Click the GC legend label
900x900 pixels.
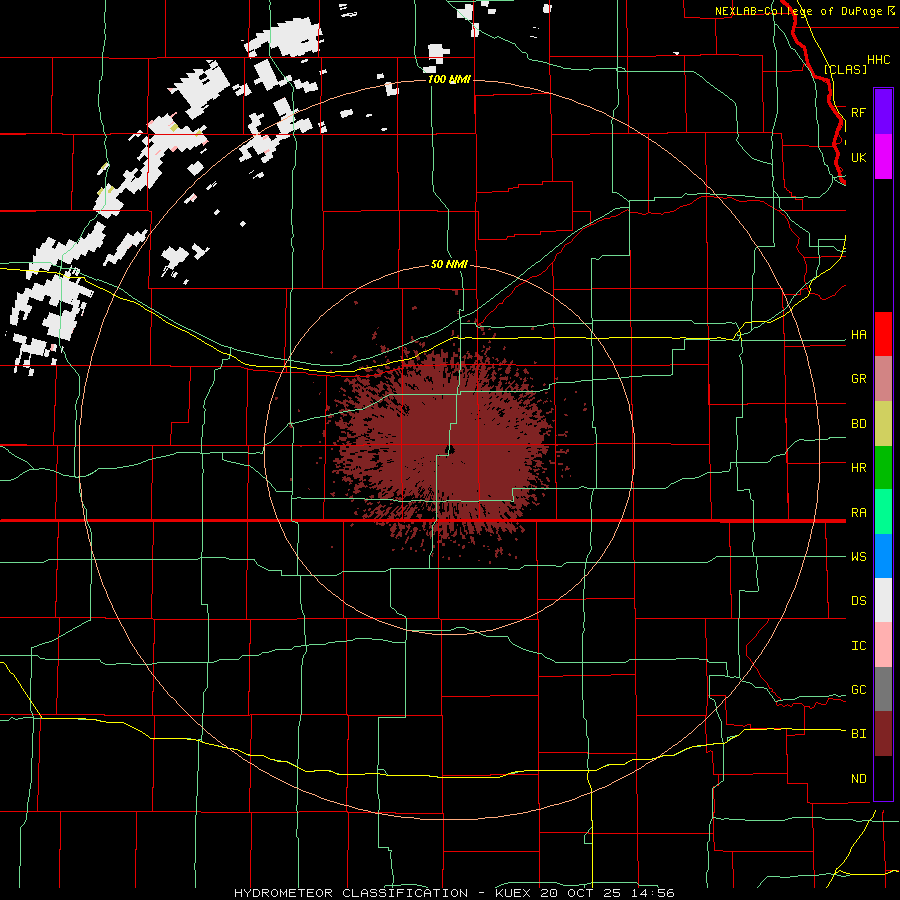pyautogui.click(x=858, y=690)
